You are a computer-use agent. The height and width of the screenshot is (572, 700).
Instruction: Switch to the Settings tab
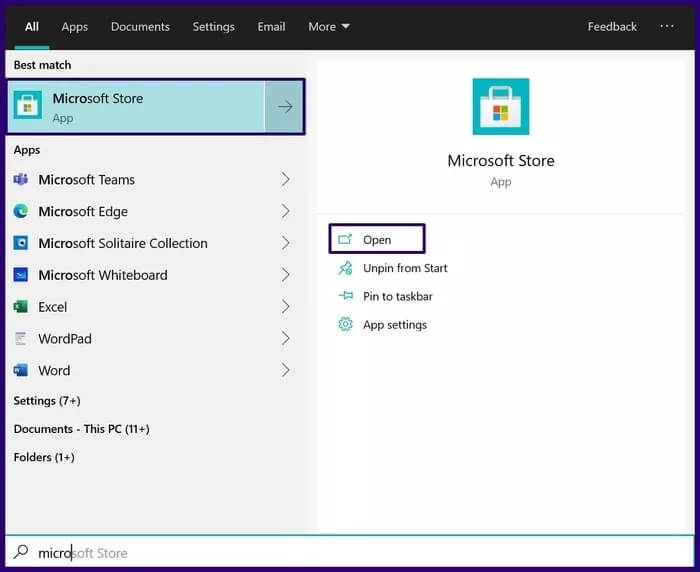[213, 27]
